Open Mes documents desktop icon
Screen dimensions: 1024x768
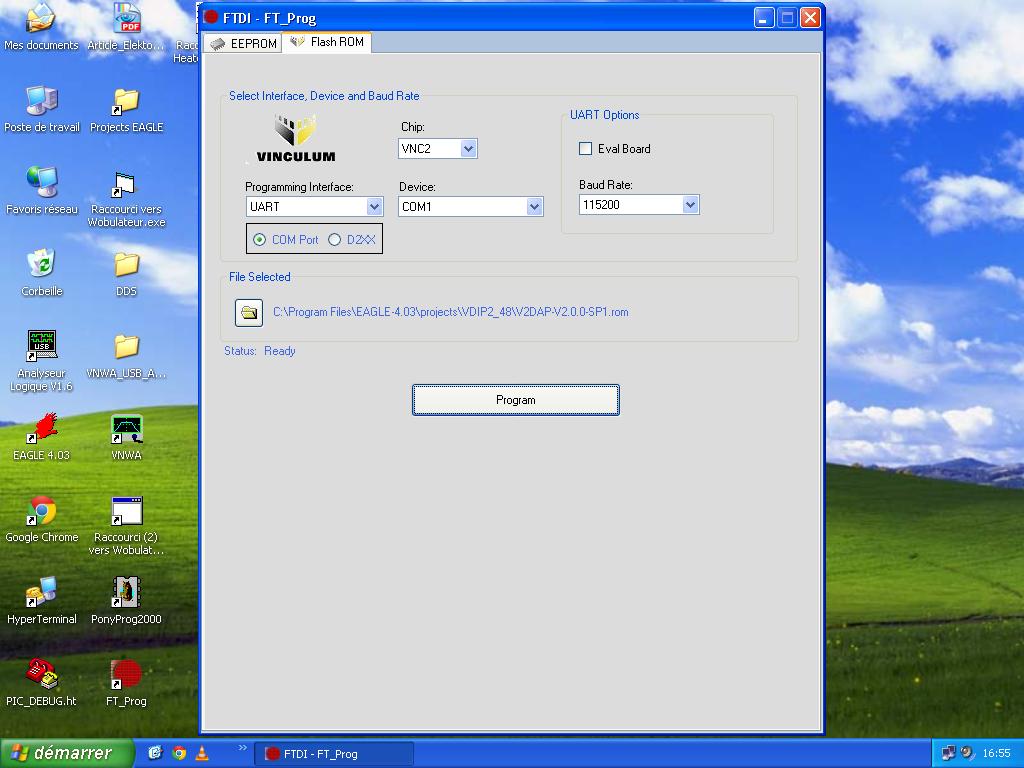click(41, 27)
